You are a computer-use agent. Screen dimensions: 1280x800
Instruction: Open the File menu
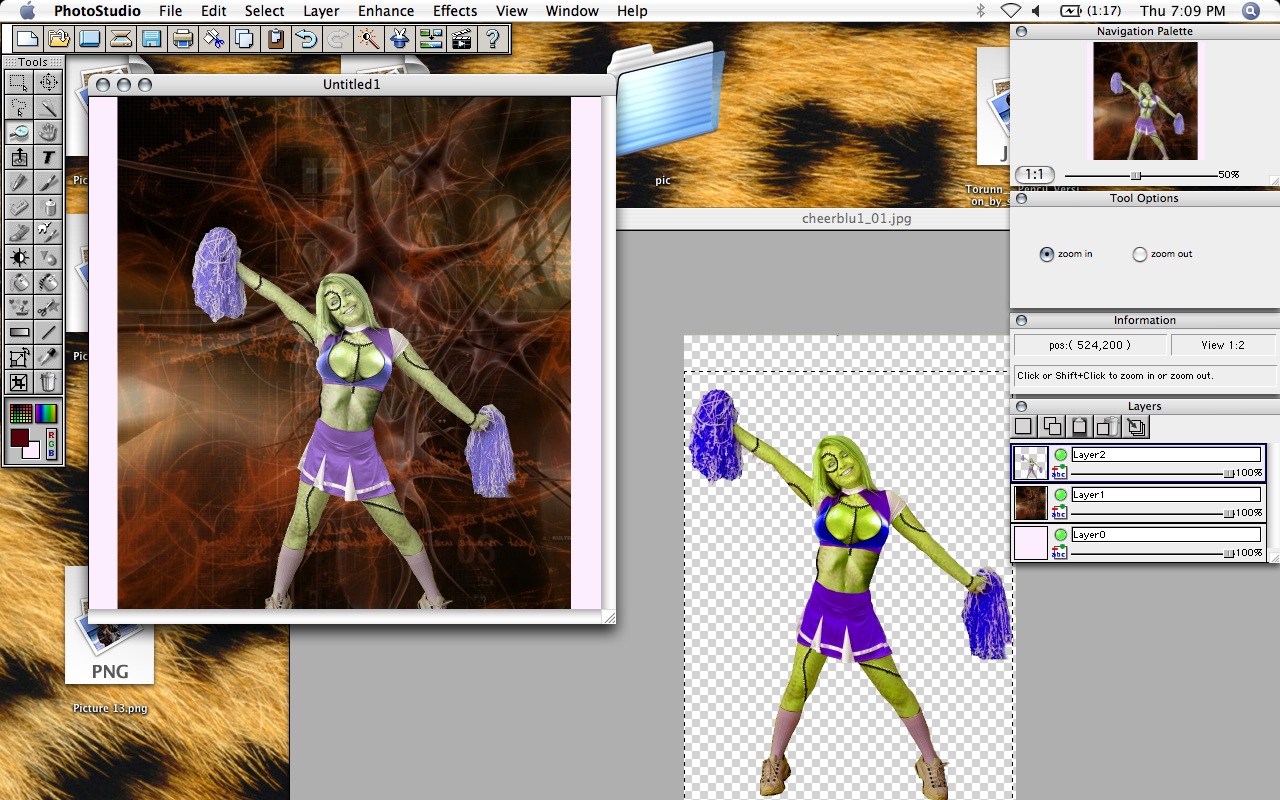click(x=170, y=11)
